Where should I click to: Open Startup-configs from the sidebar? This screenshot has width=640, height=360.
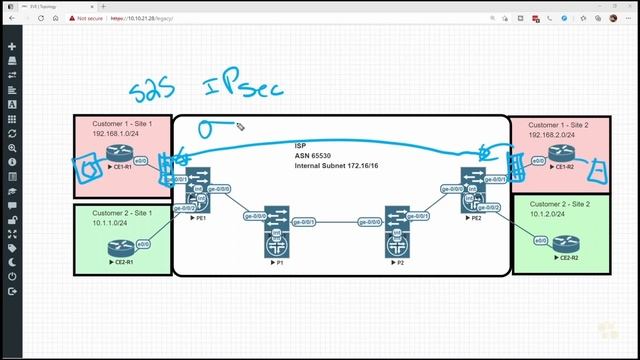click(12, 90)
